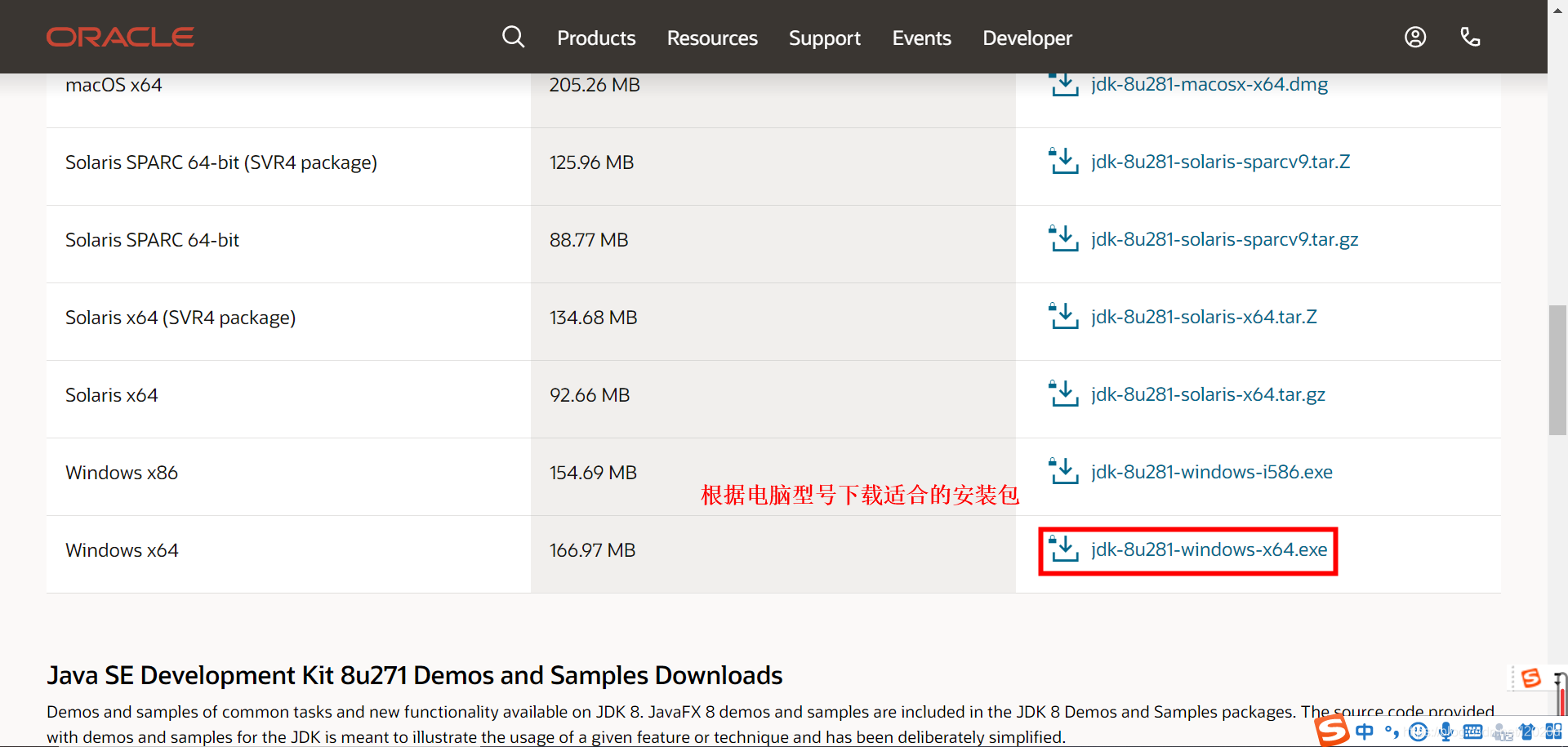Open Sogou soft keyboard icon
1568x747 pixels.
(x=1472, y=731)
